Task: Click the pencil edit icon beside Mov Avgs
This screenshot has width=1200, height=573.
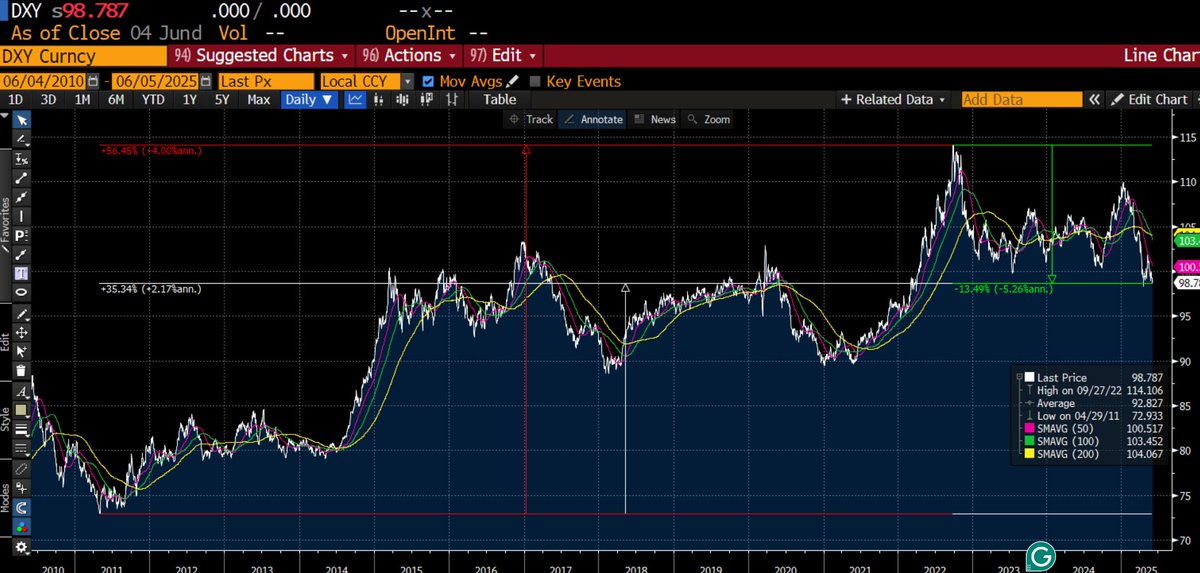Action: pyautogui.click(x=513, y=81)
